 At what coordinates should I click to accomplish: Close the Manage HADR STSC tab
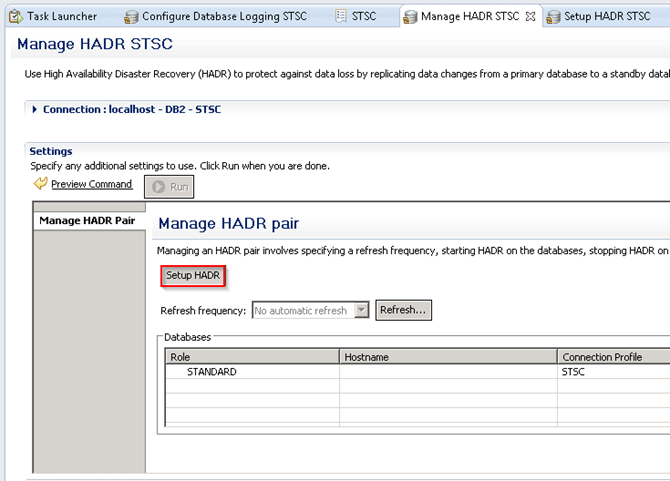(530, 17)
